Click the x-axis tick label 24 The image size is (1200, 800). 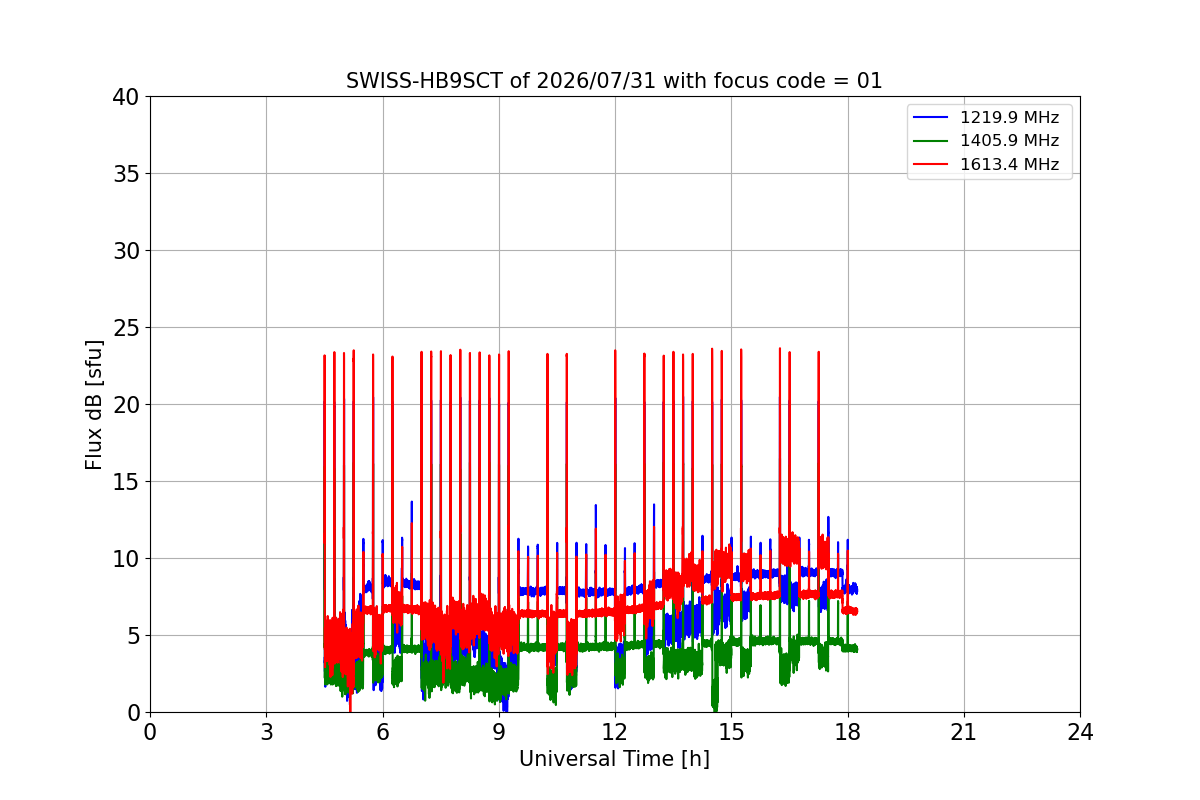[x=1079, y=732]
